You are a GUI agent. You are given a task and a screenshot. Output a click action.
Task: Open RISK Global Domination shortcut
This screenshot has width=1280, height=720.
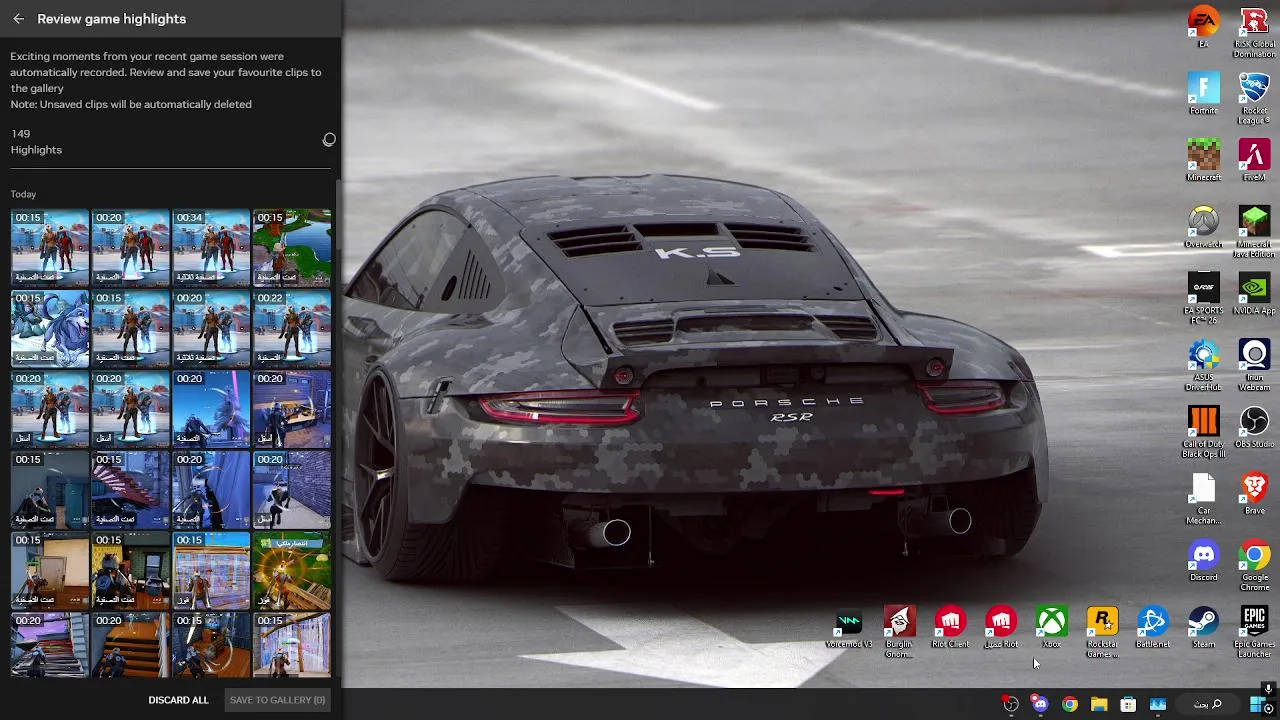[1254, 33]
